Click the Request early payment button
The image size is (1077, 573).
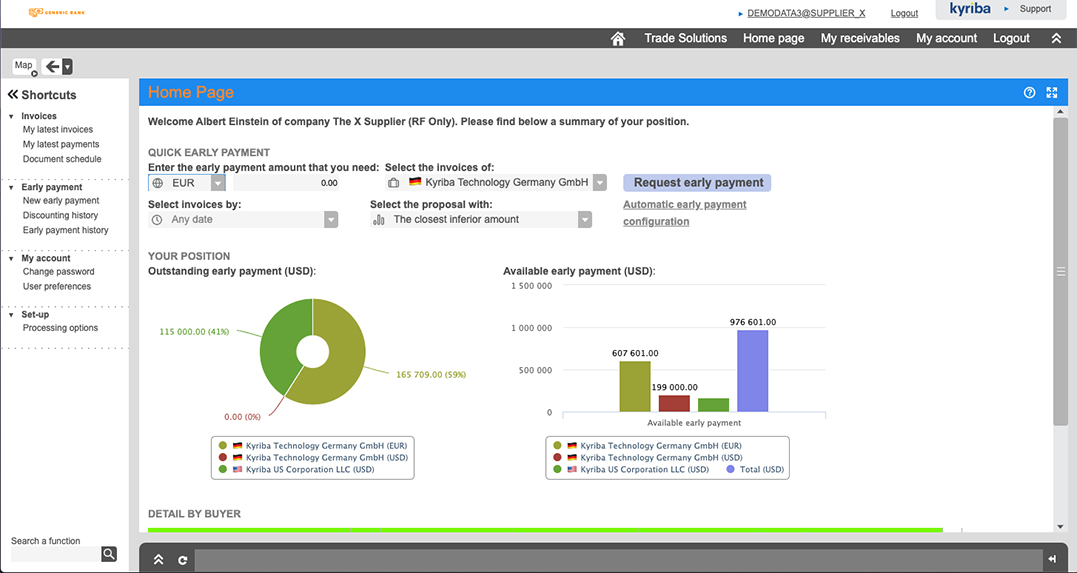click(698, 183)
